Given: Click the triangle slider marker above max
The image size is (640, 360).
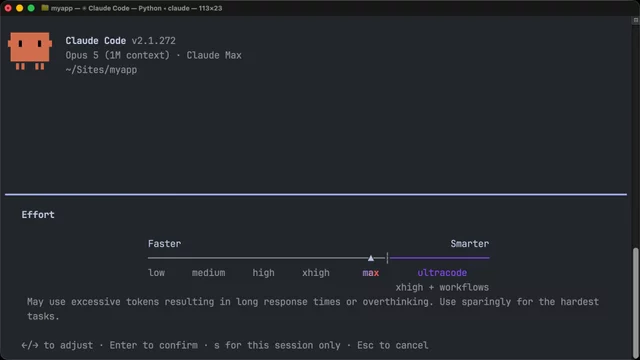Looking at the screenshot, I should pos(371,258).
